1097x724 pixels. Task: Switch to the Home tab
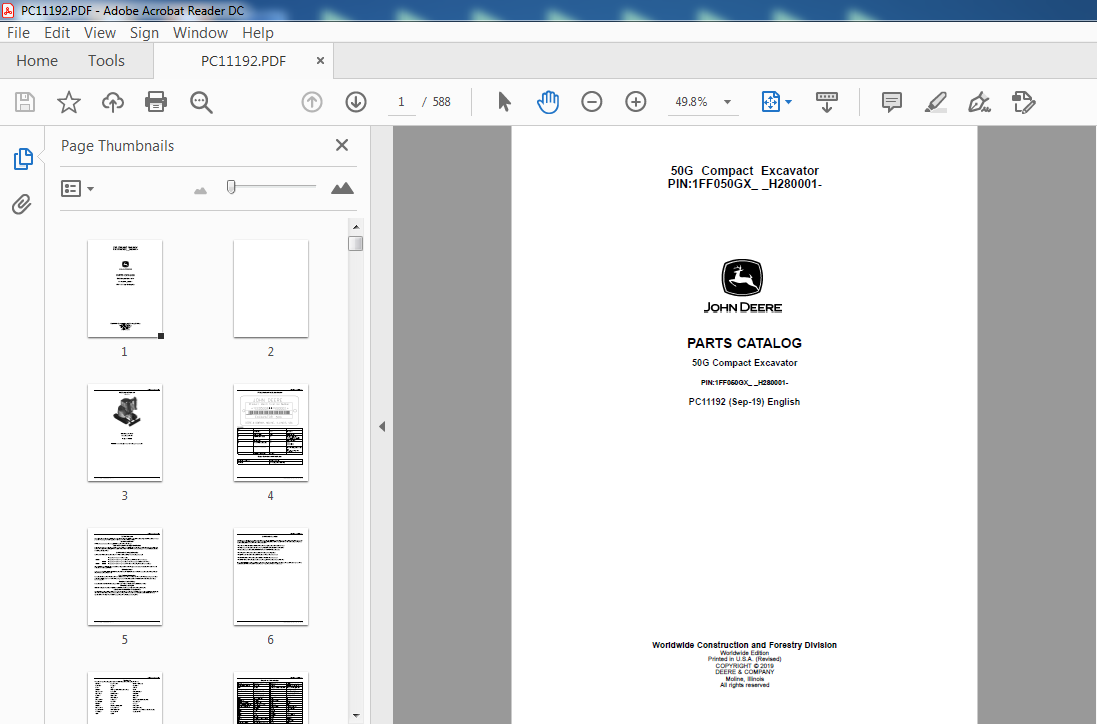[37, 61]
